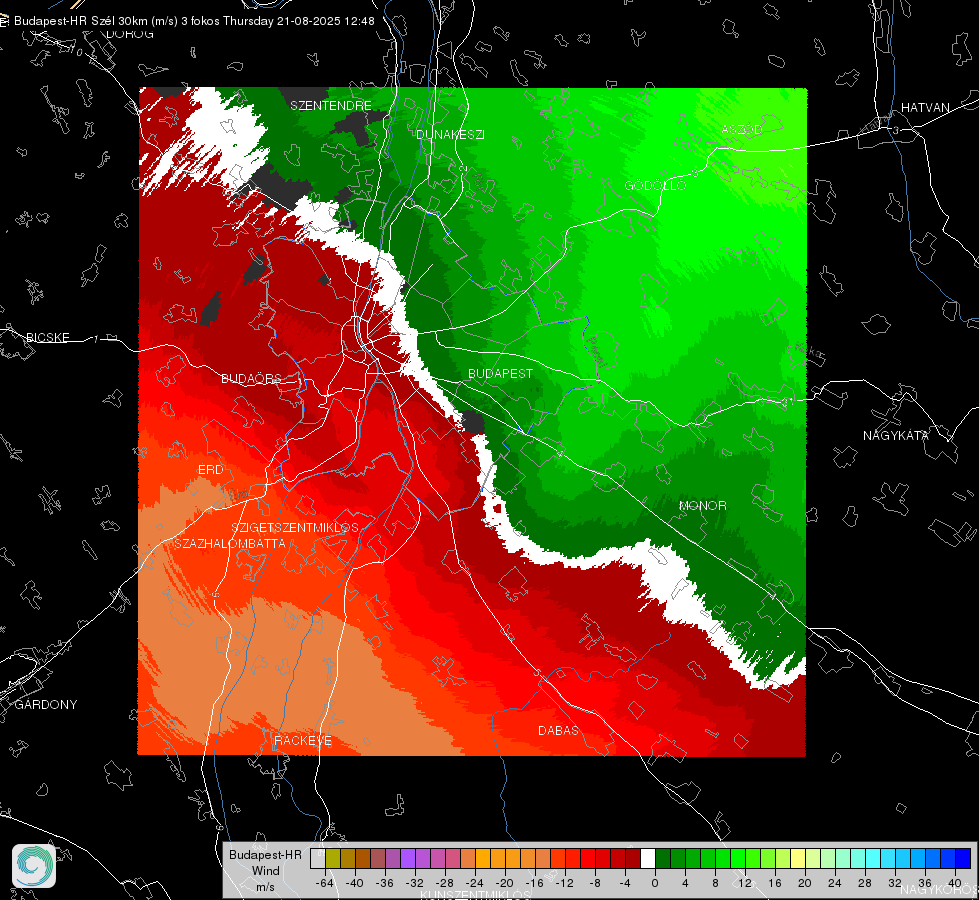Click the '28' legend scale value
Screen dimensions: 979x900
click(x=865, y=883)
